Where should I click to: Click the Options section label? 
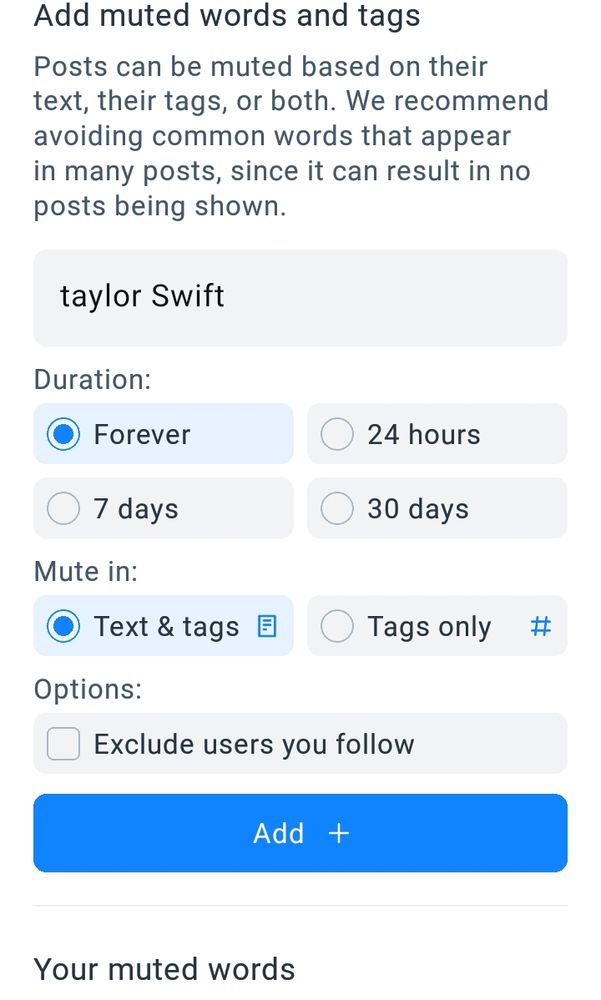[88, 689]
